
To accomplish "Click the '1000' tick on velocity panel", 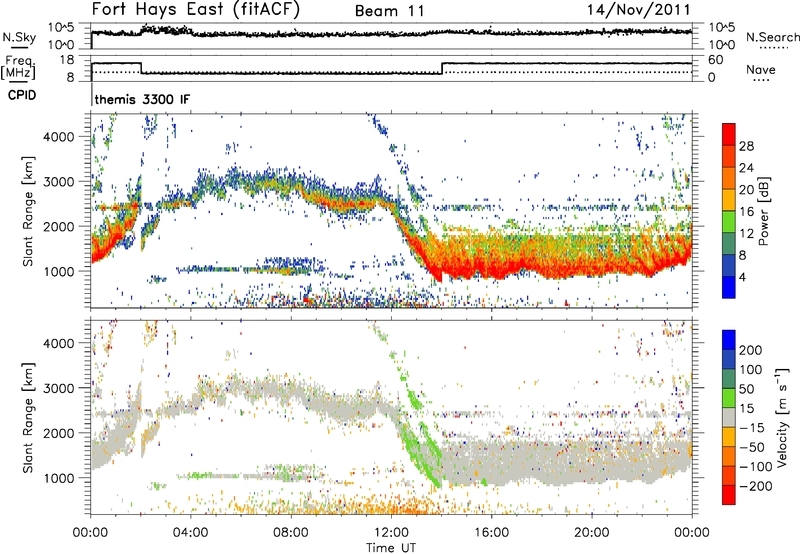I will 58,478.
